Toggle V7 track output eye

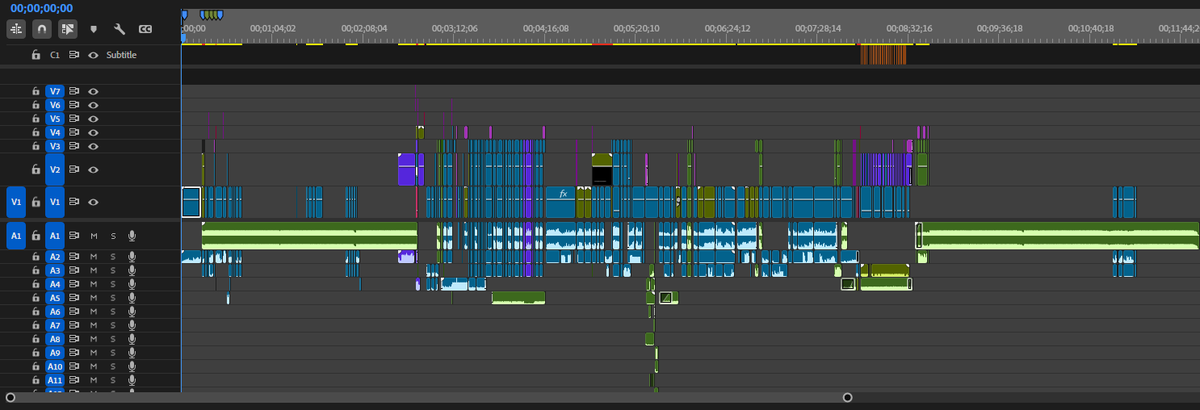click(93, 91)
